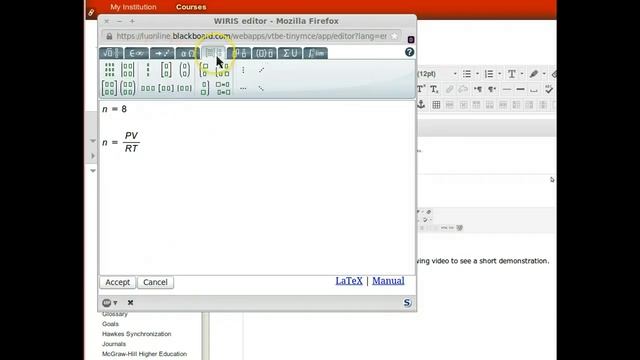Click the small X icon in the bottom bar

tap(130, 302)
